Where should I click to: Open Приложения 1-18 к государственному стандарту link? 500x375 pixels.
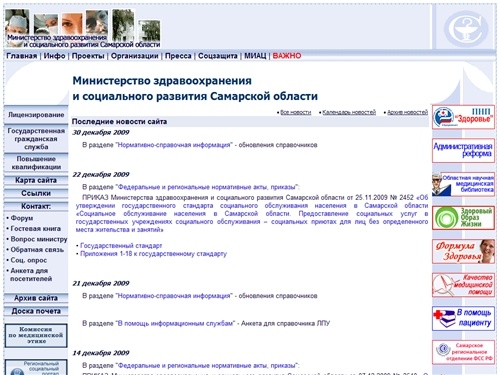[x=153, y=254]
